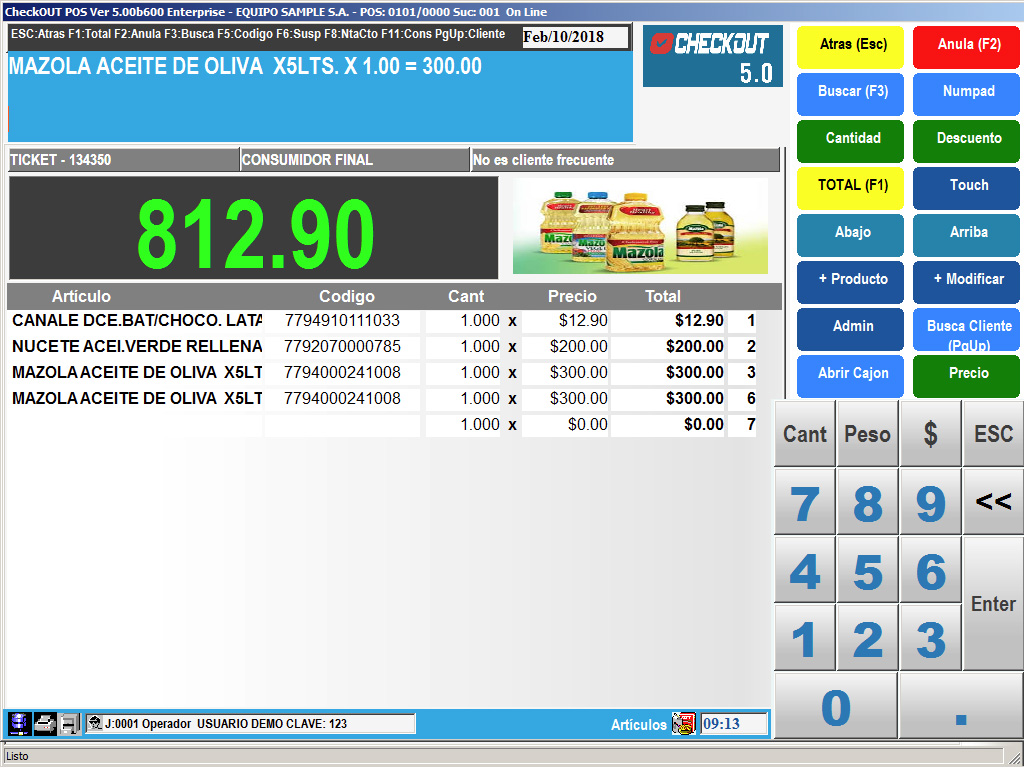The height and width of the screenshot is (768, 1024).
Task: Click the Listo status bar text
Action: (18, 756)
